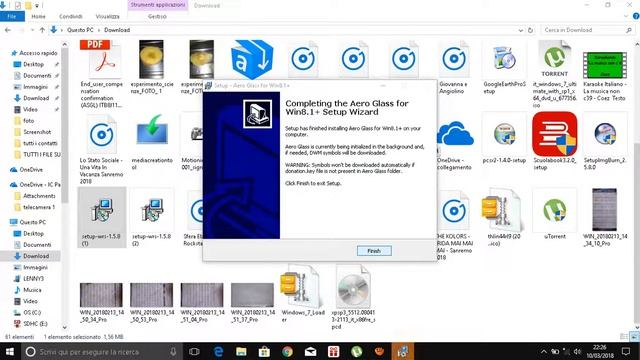This screenshot has height=360, width=640.
Task: Select the Gestisci ribbon tab
Action: (x=157, y=16)
